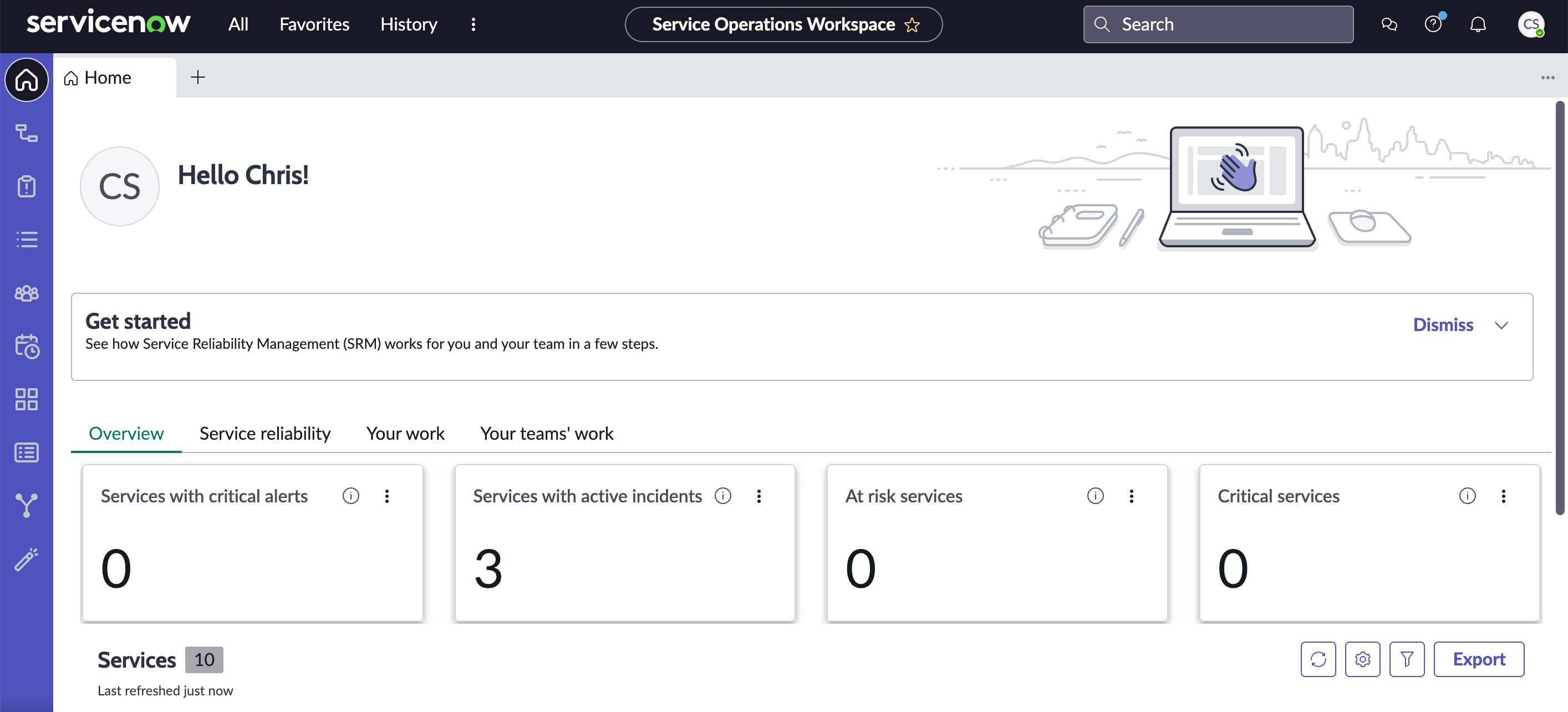
Task: Open the clipboard alert sidebar icon
Action: point(26,186)
